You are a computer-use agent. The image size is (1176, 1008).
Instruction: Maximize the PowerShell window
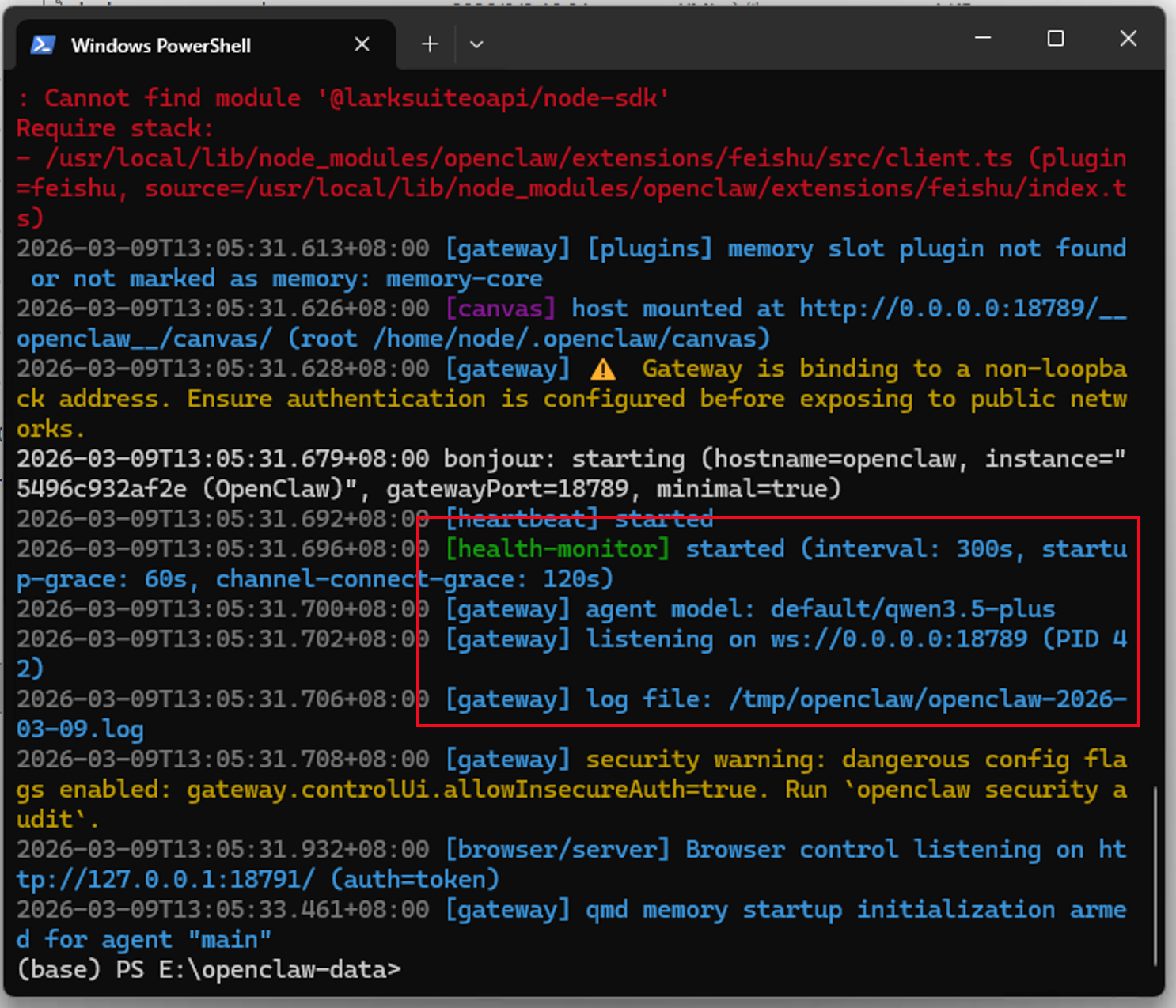coord(1055,38)
